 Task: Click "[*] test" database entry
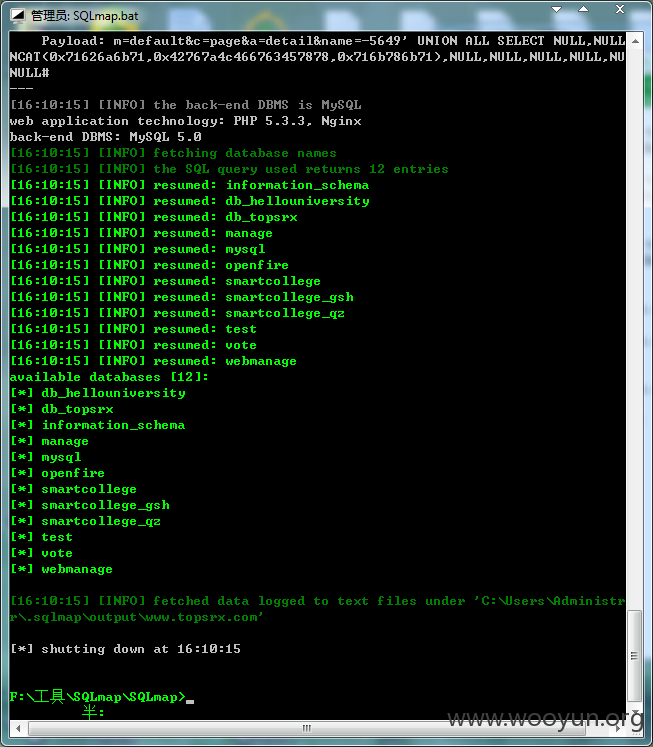41,537
